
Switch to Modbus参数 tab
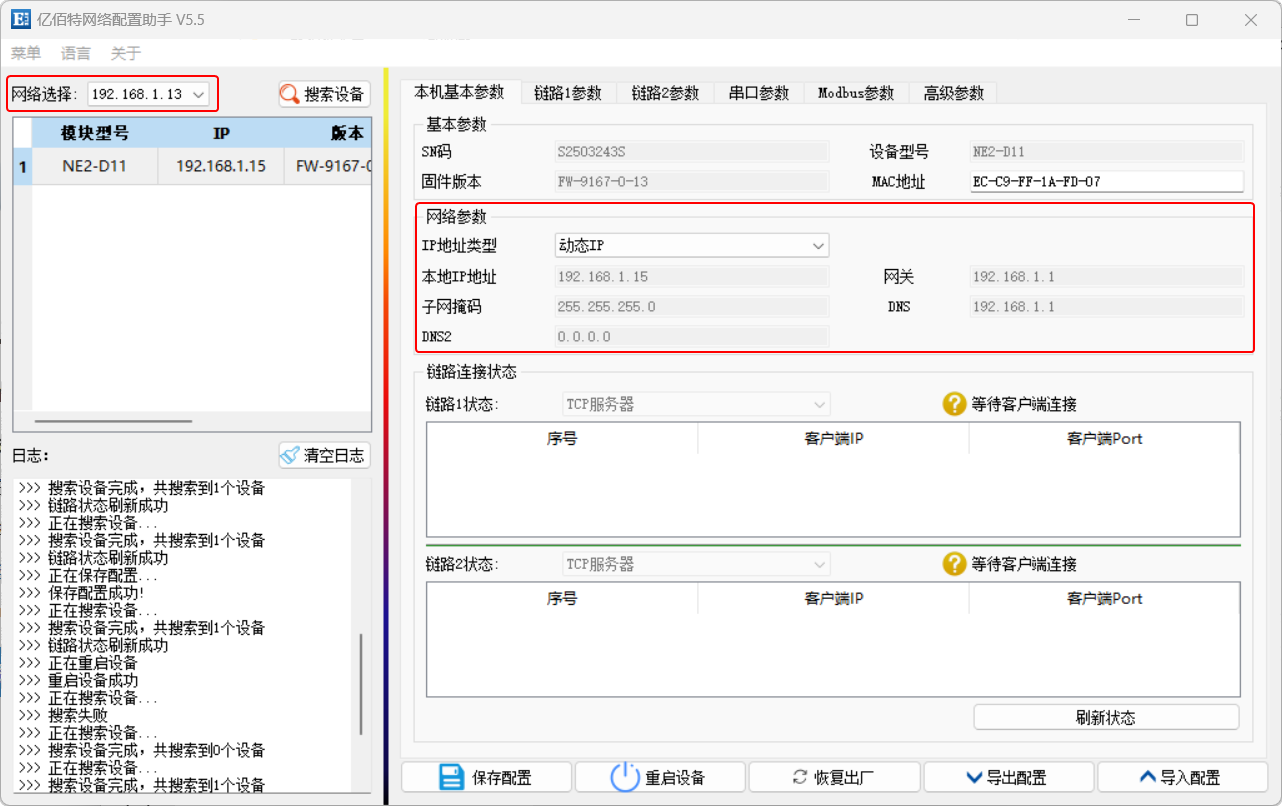[x=856, y=93]
